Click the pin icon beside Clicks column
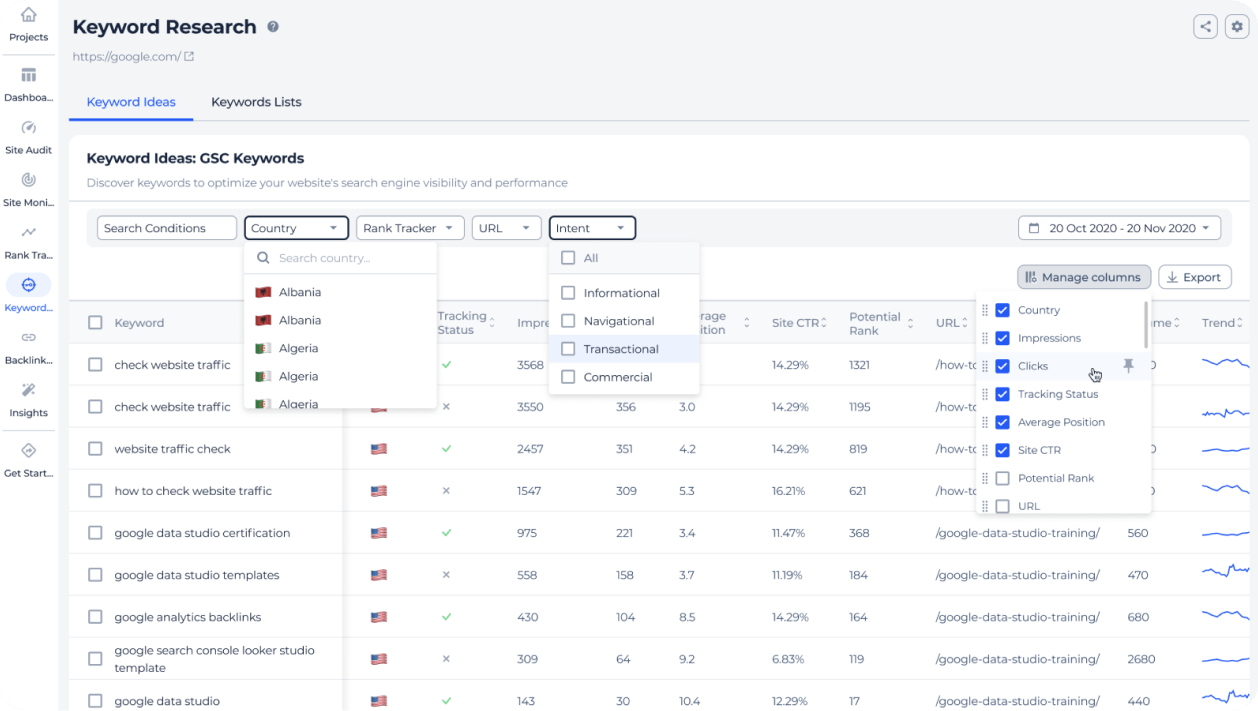 [x=1129, y=366]
